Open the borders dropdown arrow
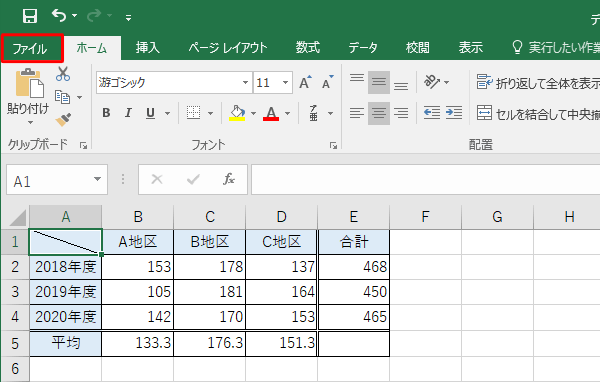 210,113
